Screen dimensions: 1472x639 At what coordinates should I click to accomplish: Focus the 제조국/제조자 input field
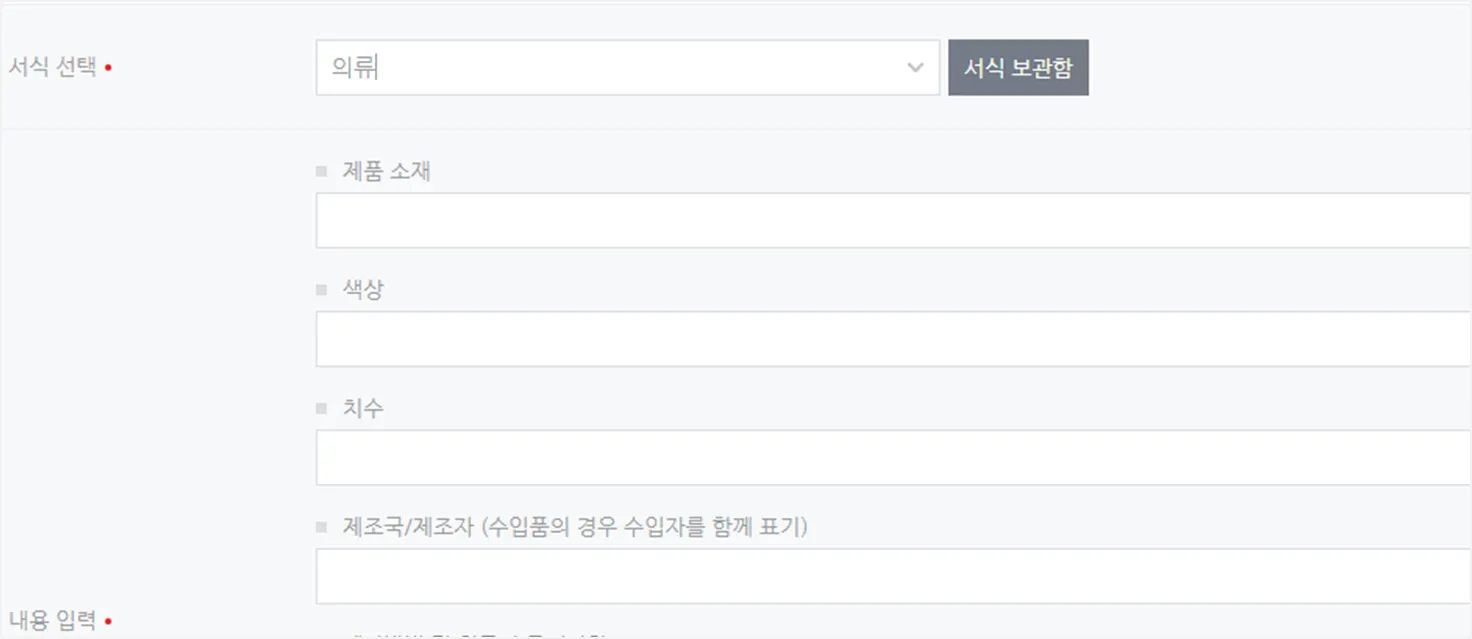[x=894, y=576]
